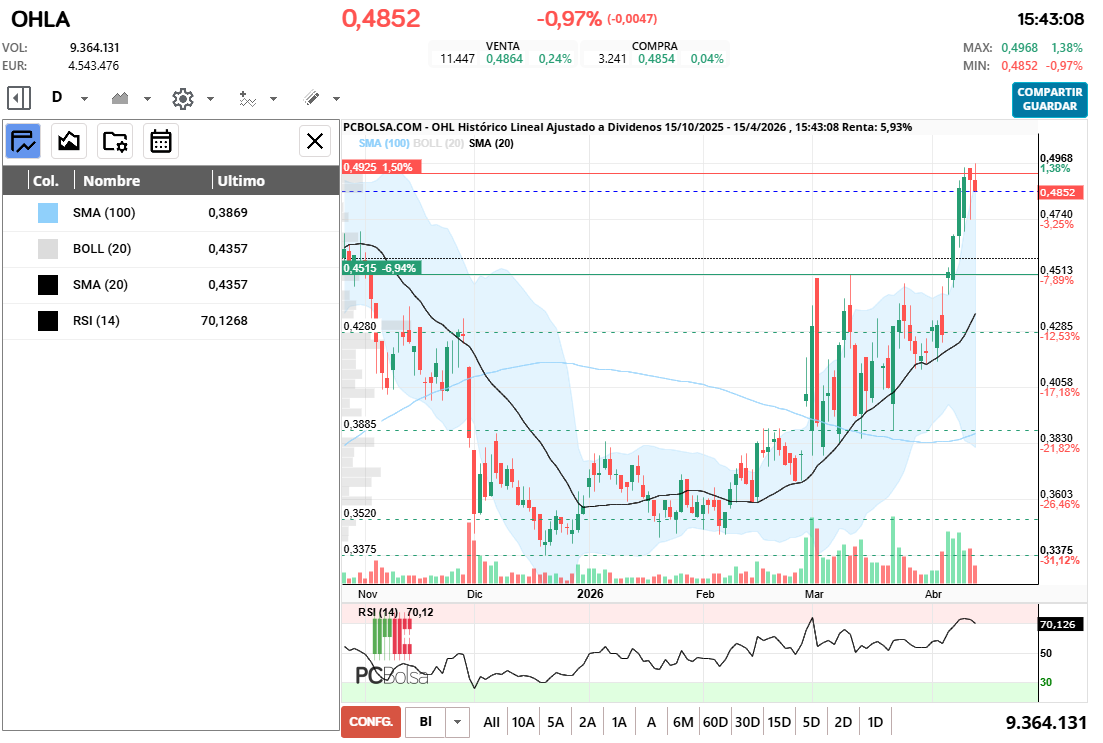
Task: Open the calendar icon in panel
Action: click(x=161, y=141)
